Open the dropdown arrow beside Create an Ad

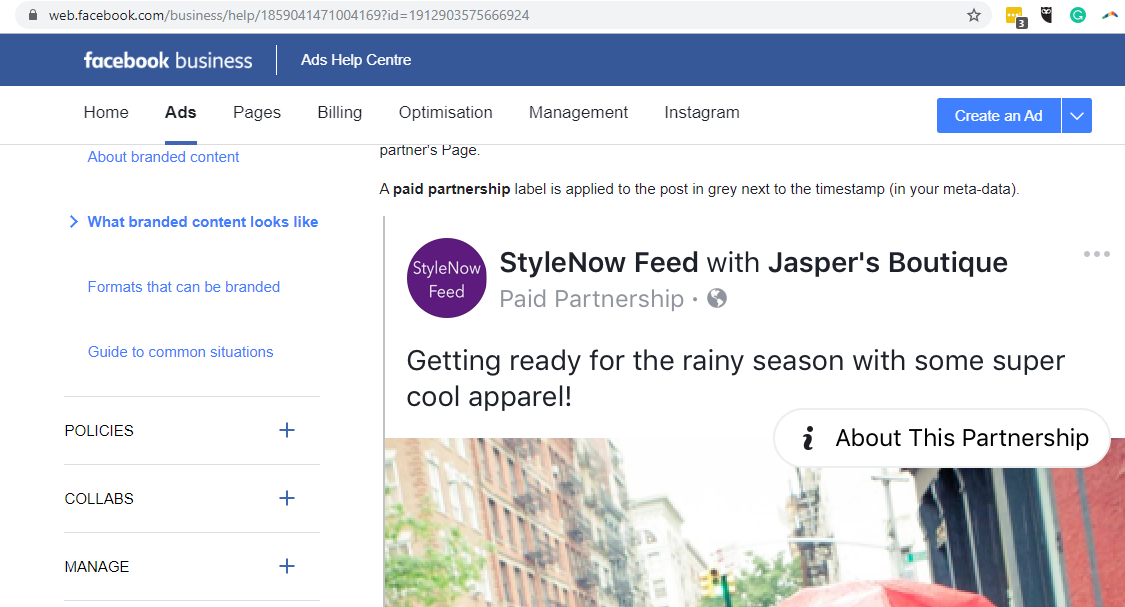click(x=1076, y=116)
